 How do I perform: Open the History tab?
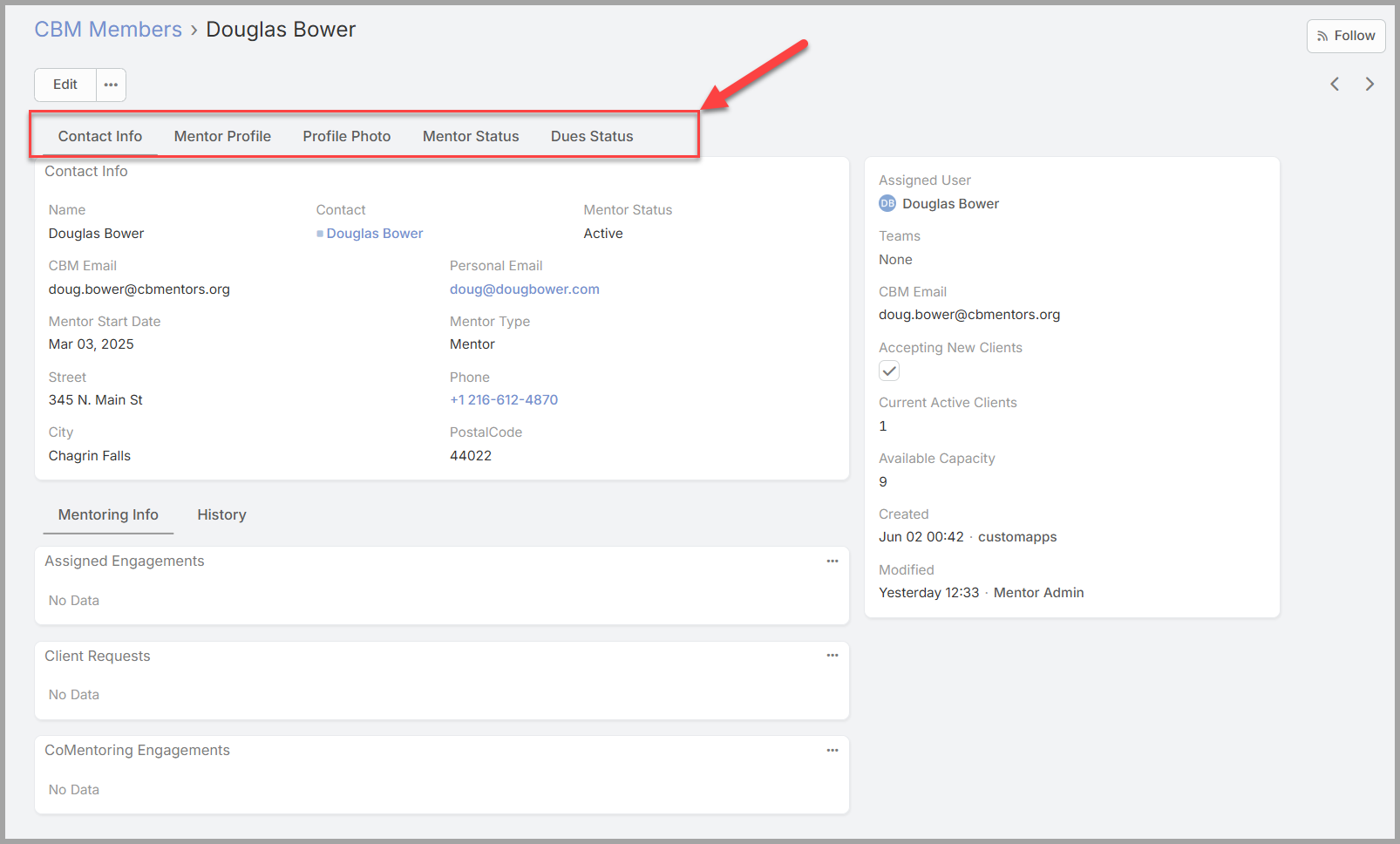click(221, 514)
